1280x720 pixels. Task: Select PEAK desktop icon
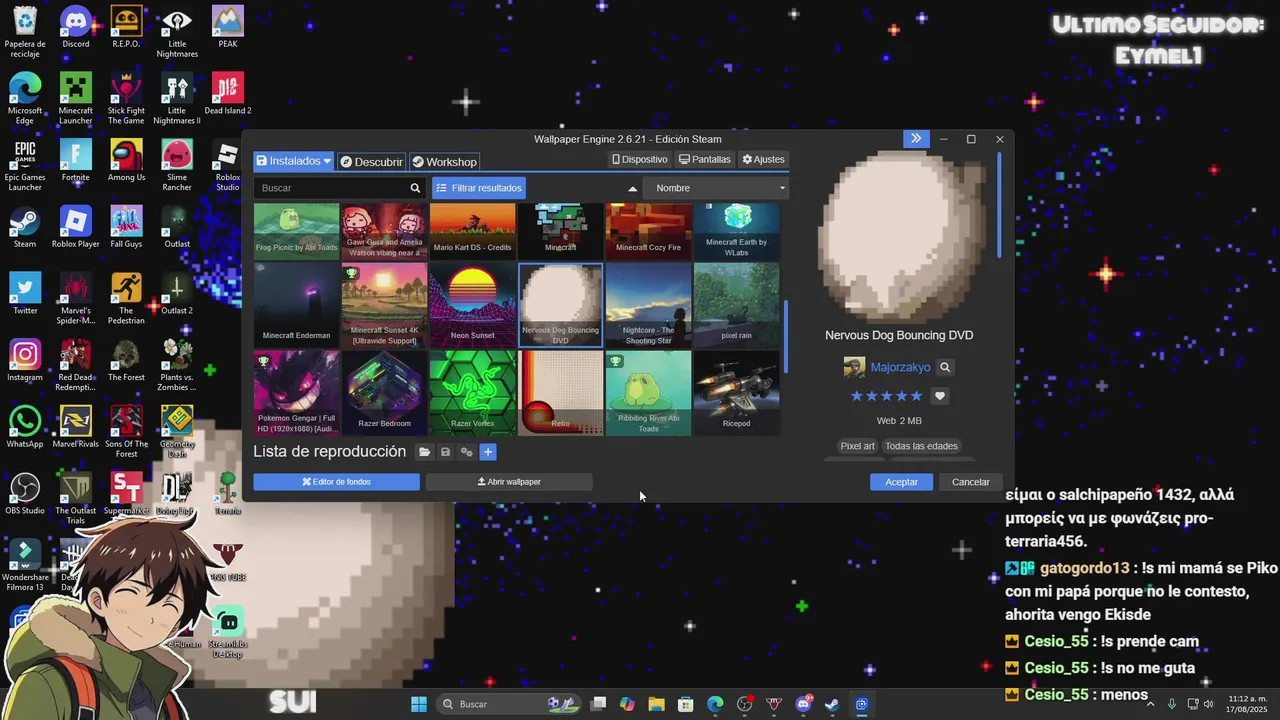[x=228, y=27]
